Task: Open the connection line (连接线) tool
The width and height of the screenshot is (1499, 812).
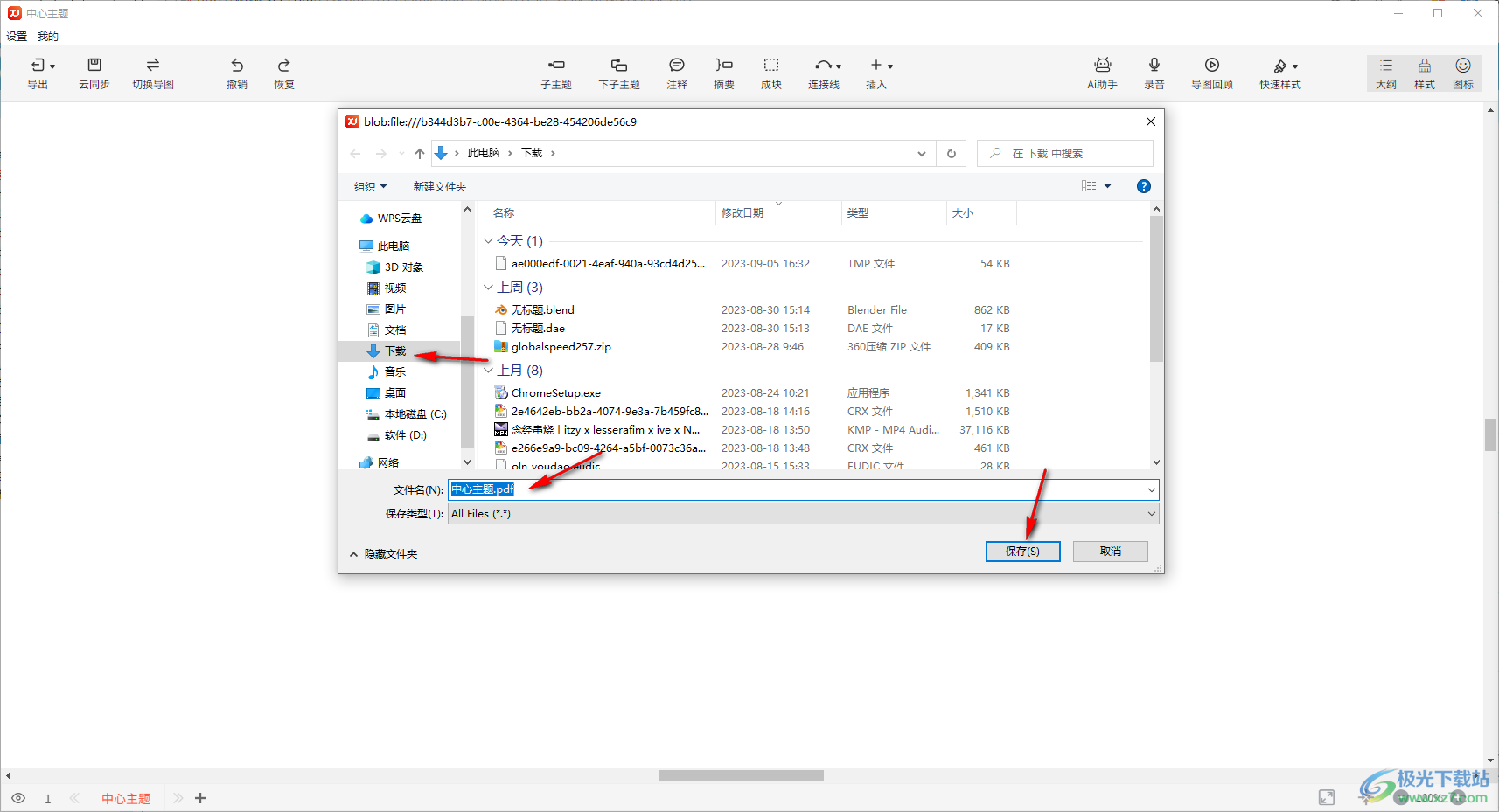Action: (824, 73)
